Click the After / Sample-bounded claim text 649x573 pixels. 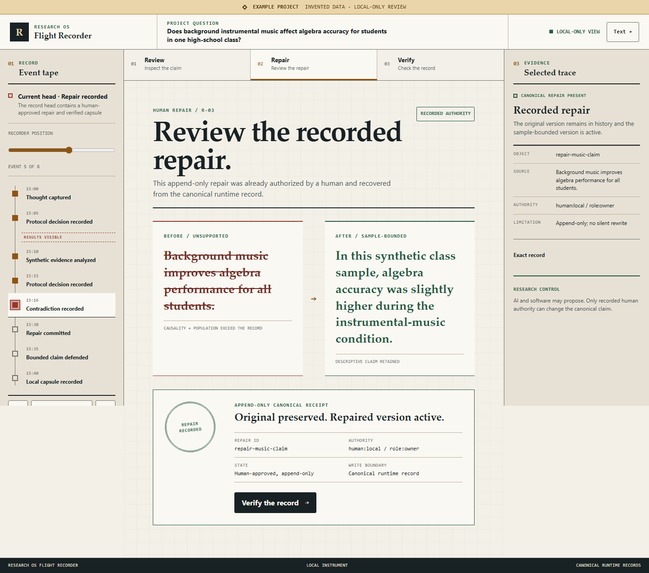pyautogui.click(x=395, y=297)
